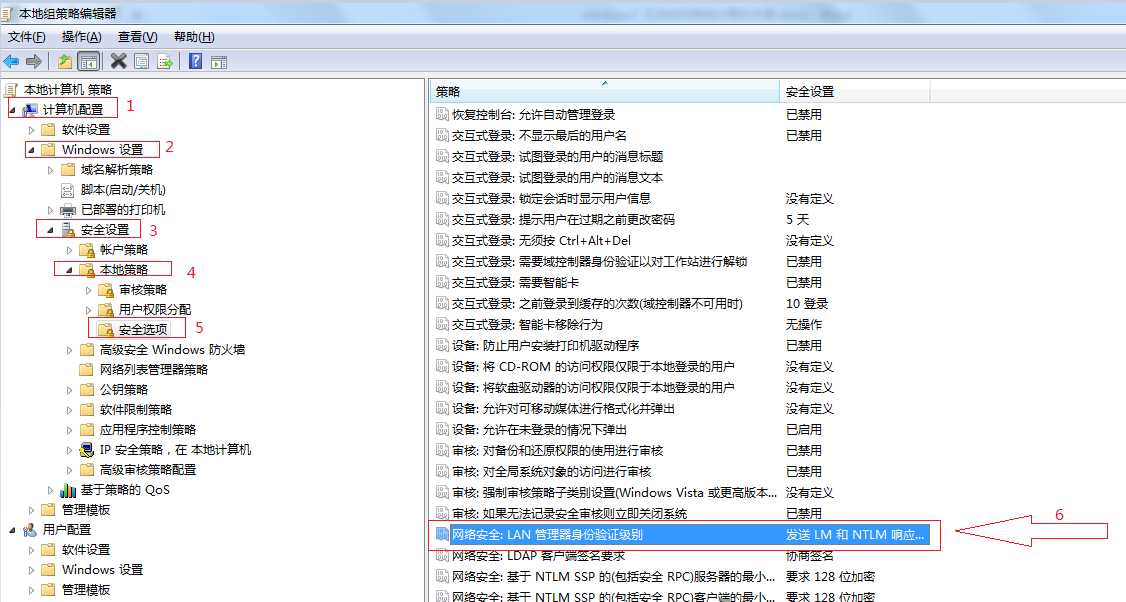Viewport: 1126px width, 602px height.
Task: Select 管理模板 under 计算机配置
Action: (x=85, y=510)
